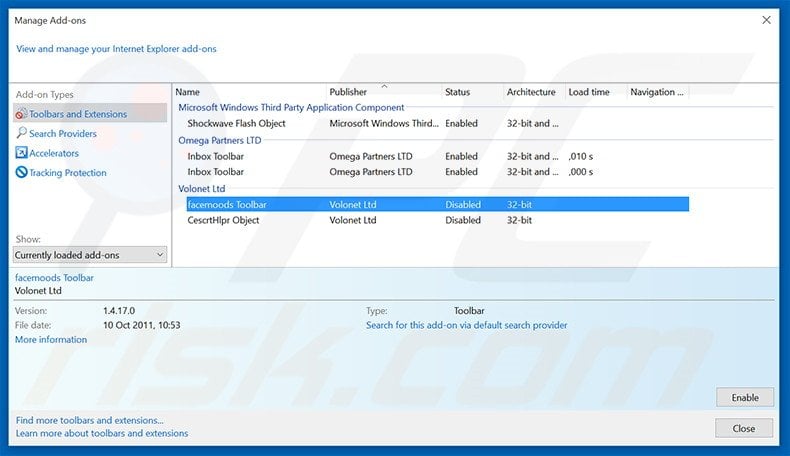The width and height of the screenshot is (790, 456).
Task: Select the CescrtHlpr Object add-on
Action: (437, 220)
